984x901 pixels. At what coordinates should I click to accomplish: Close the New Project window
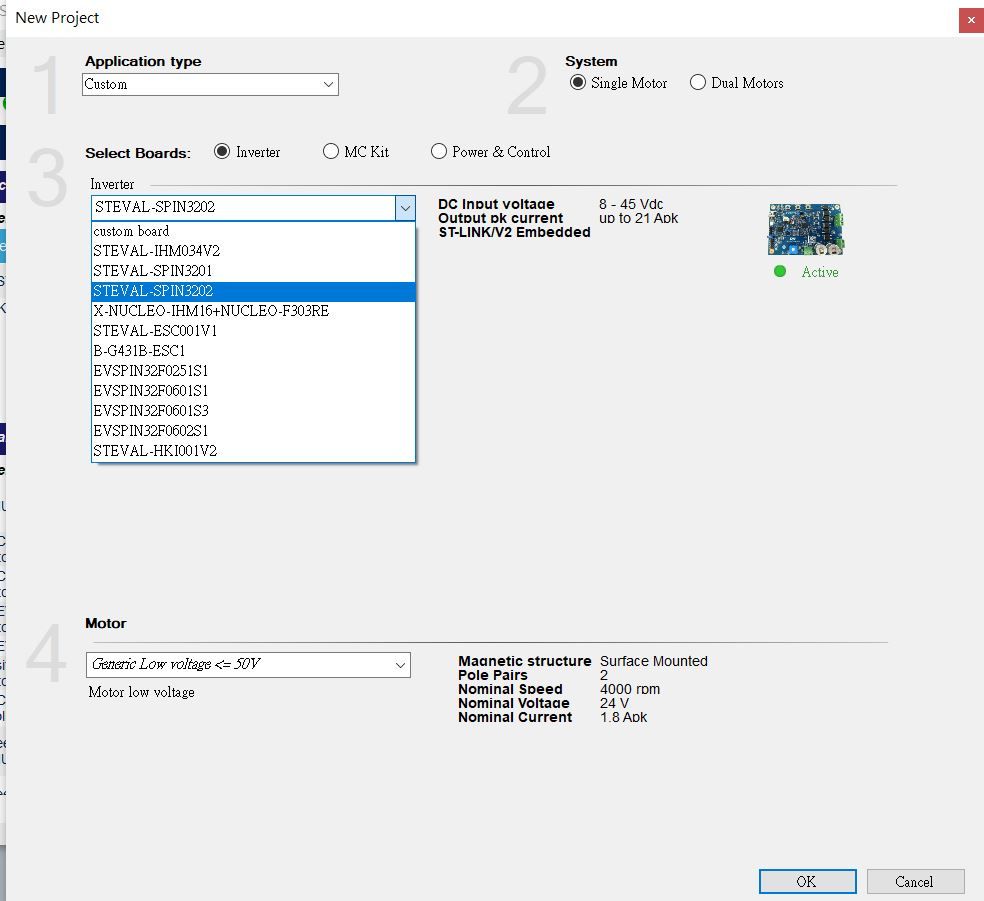click(x=971, y=20)
